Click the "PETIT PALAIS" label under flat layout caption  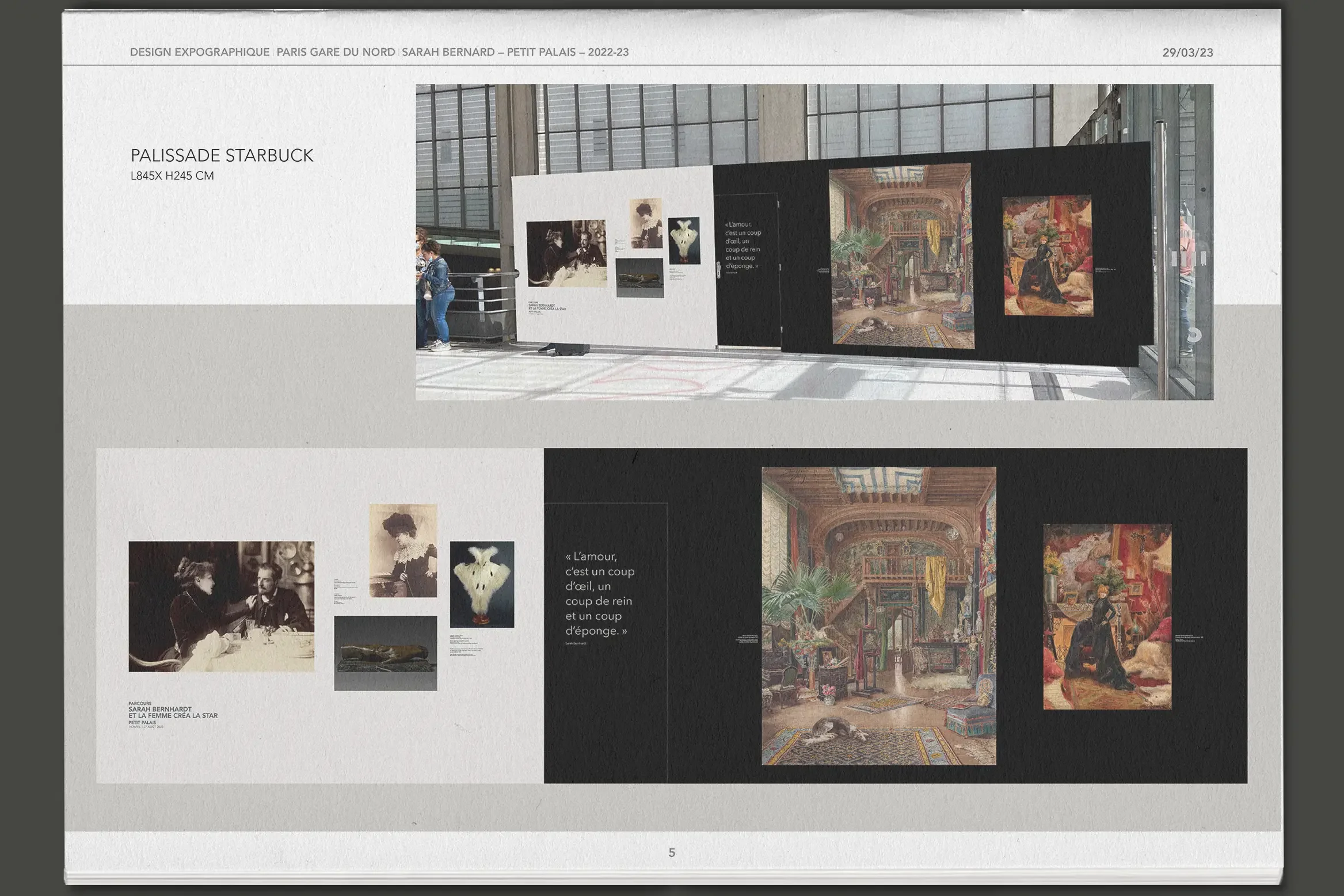[x=142, y=722]
